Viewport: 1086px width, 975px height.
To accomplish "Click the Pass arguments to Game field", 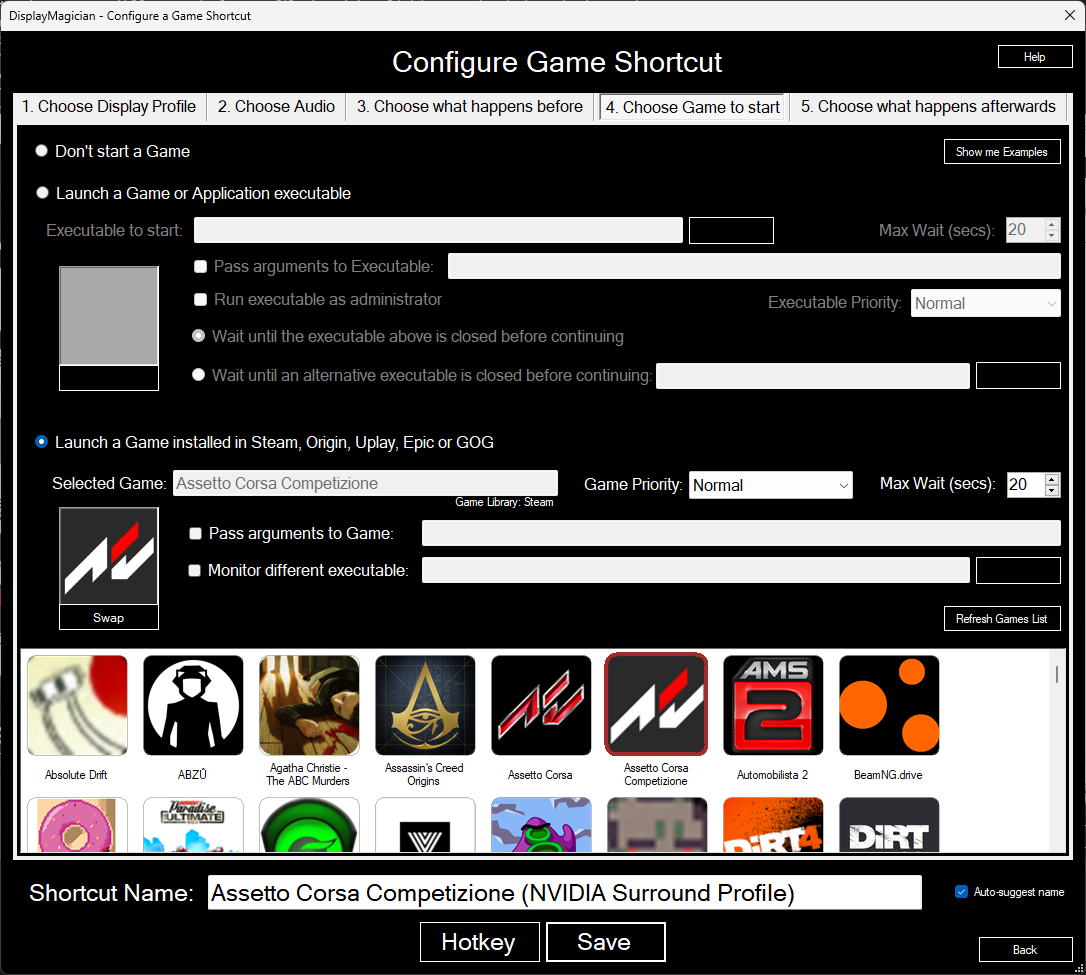I will [741, 533].
